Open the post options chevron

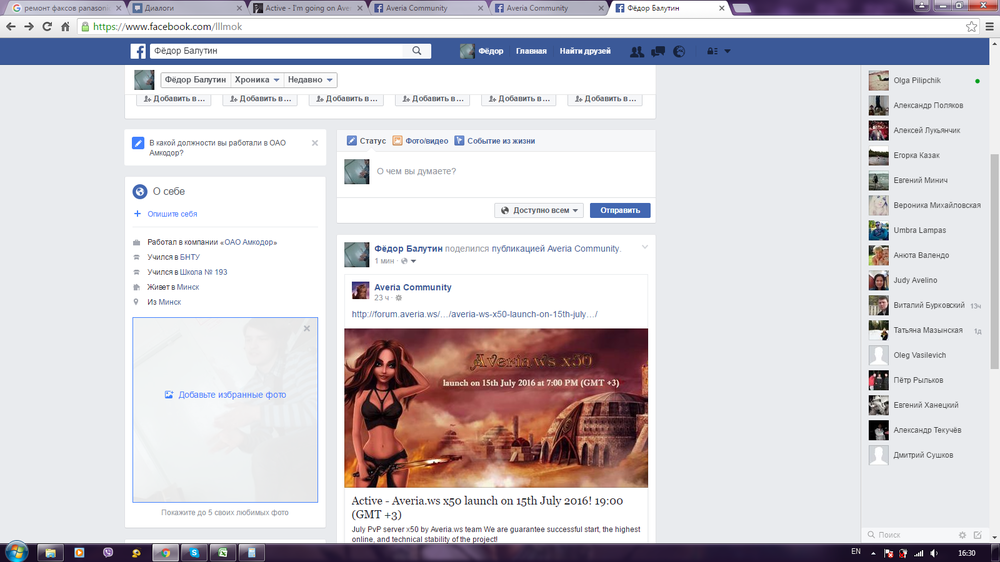[x=645, y=247]
